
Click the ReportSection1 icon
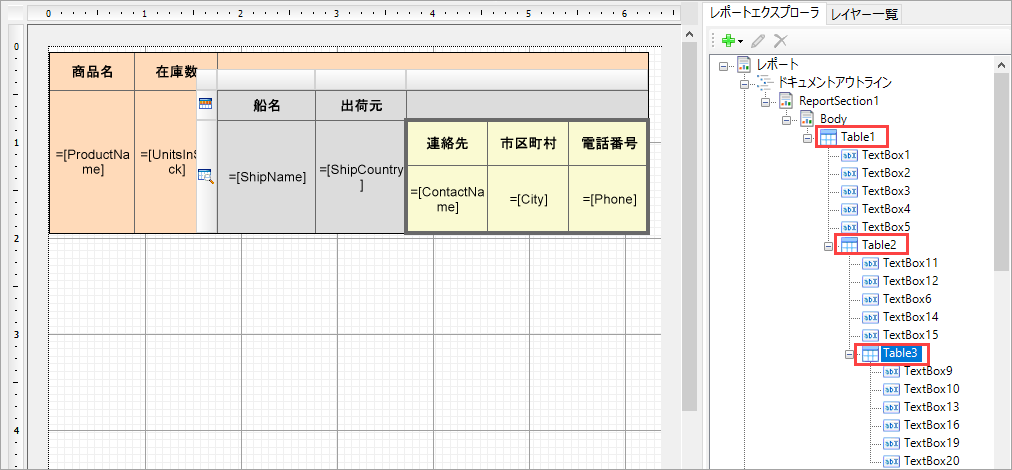coord(786,100)
